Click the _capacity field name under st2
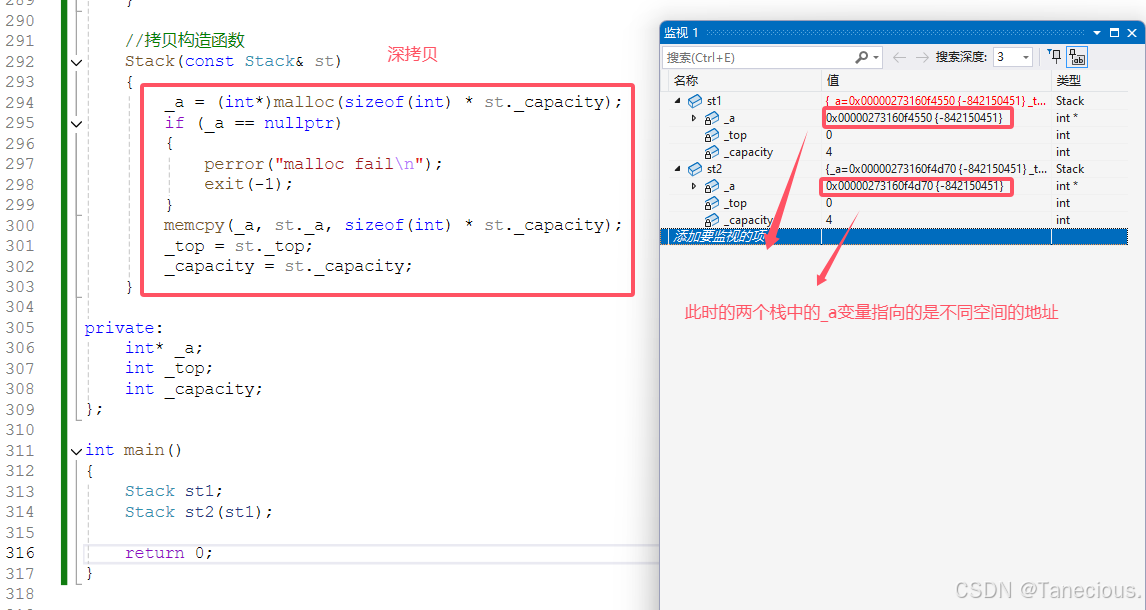Screen dimensions: 1146x610 click(748, 220)
